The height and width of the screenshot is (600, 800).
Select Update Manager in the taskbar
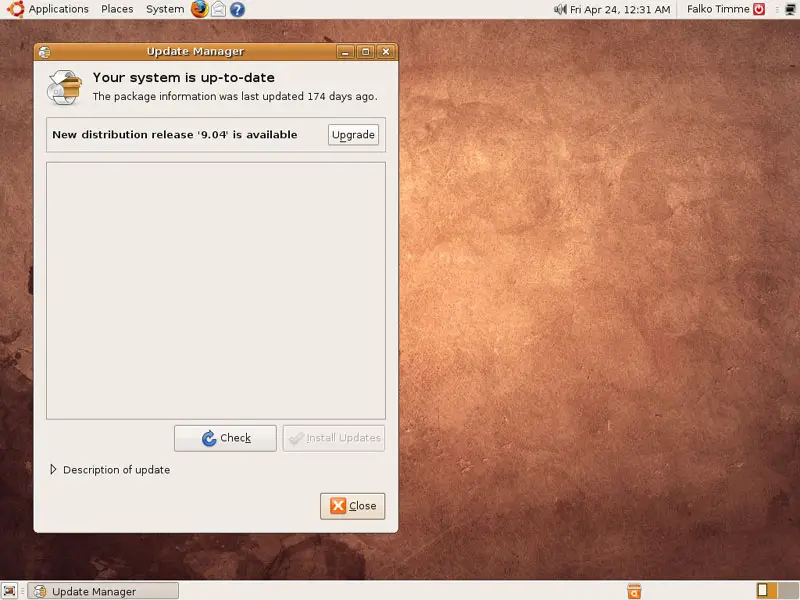coord(103,591)
